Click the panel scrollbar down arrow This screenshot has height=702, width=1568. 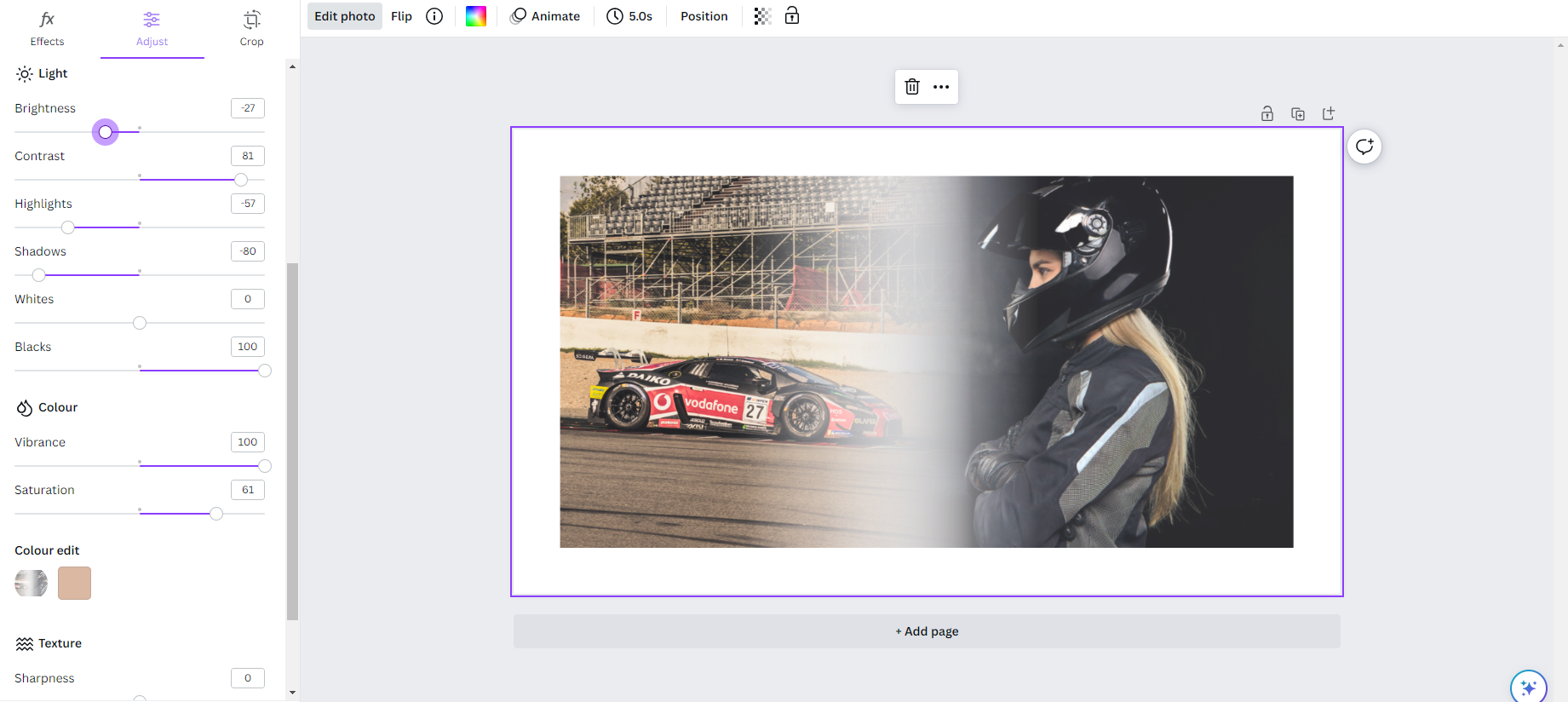pyautogui.click(x=292, y=693)
